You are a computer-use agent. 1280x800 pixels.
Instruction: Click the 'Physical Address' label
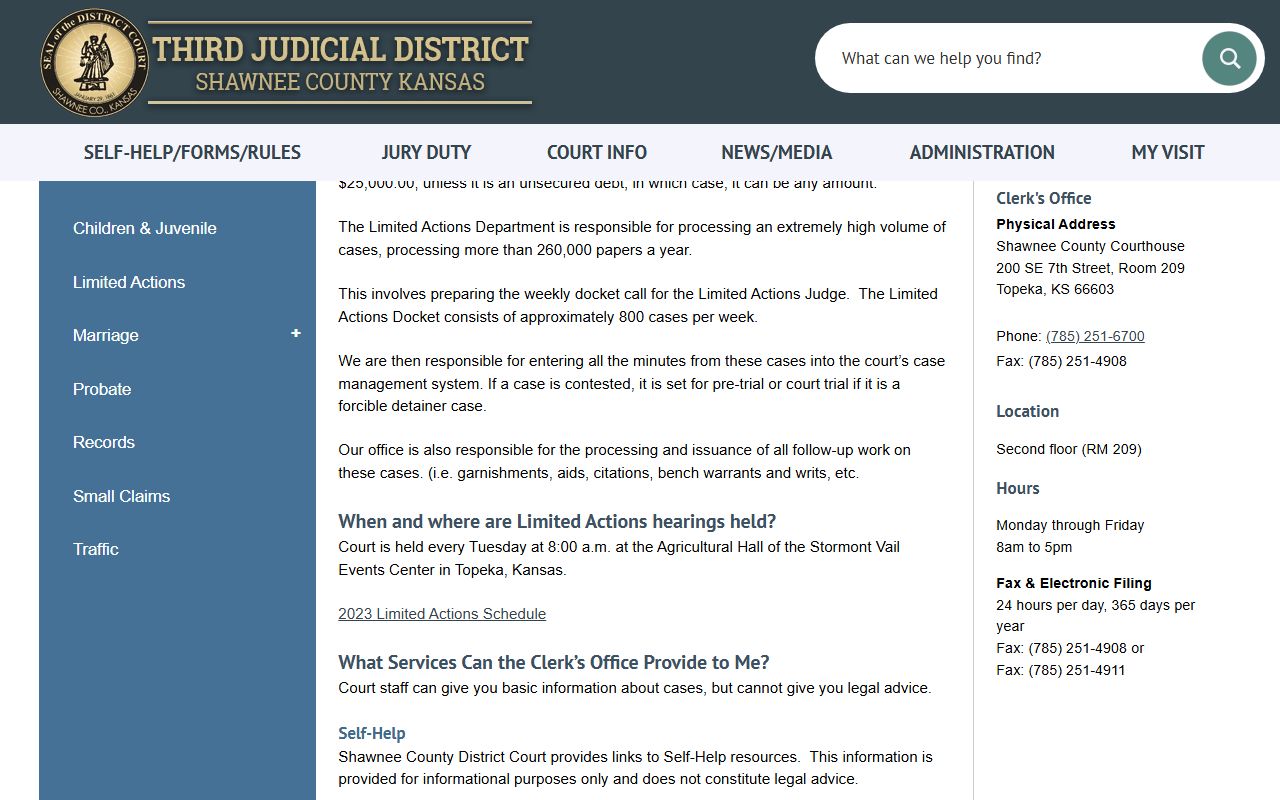[x=1056, y=224]
